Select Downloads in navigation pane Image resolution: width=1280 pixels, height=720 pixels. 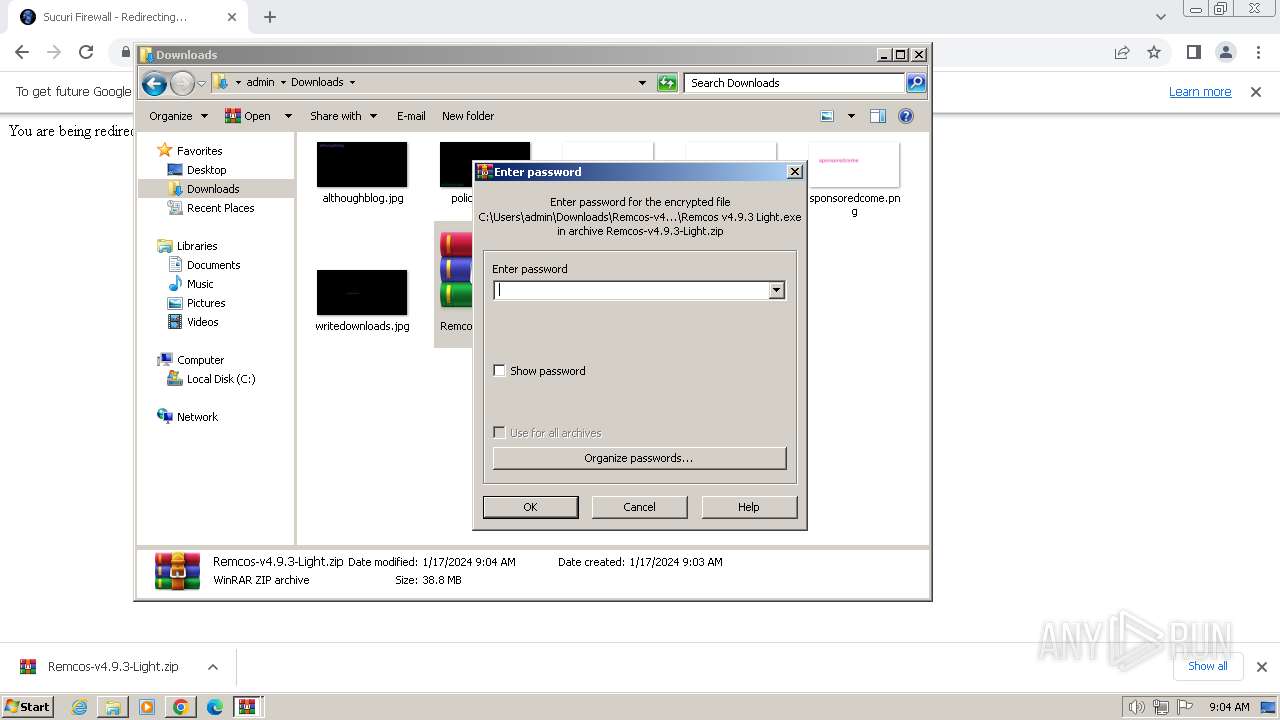212,189
